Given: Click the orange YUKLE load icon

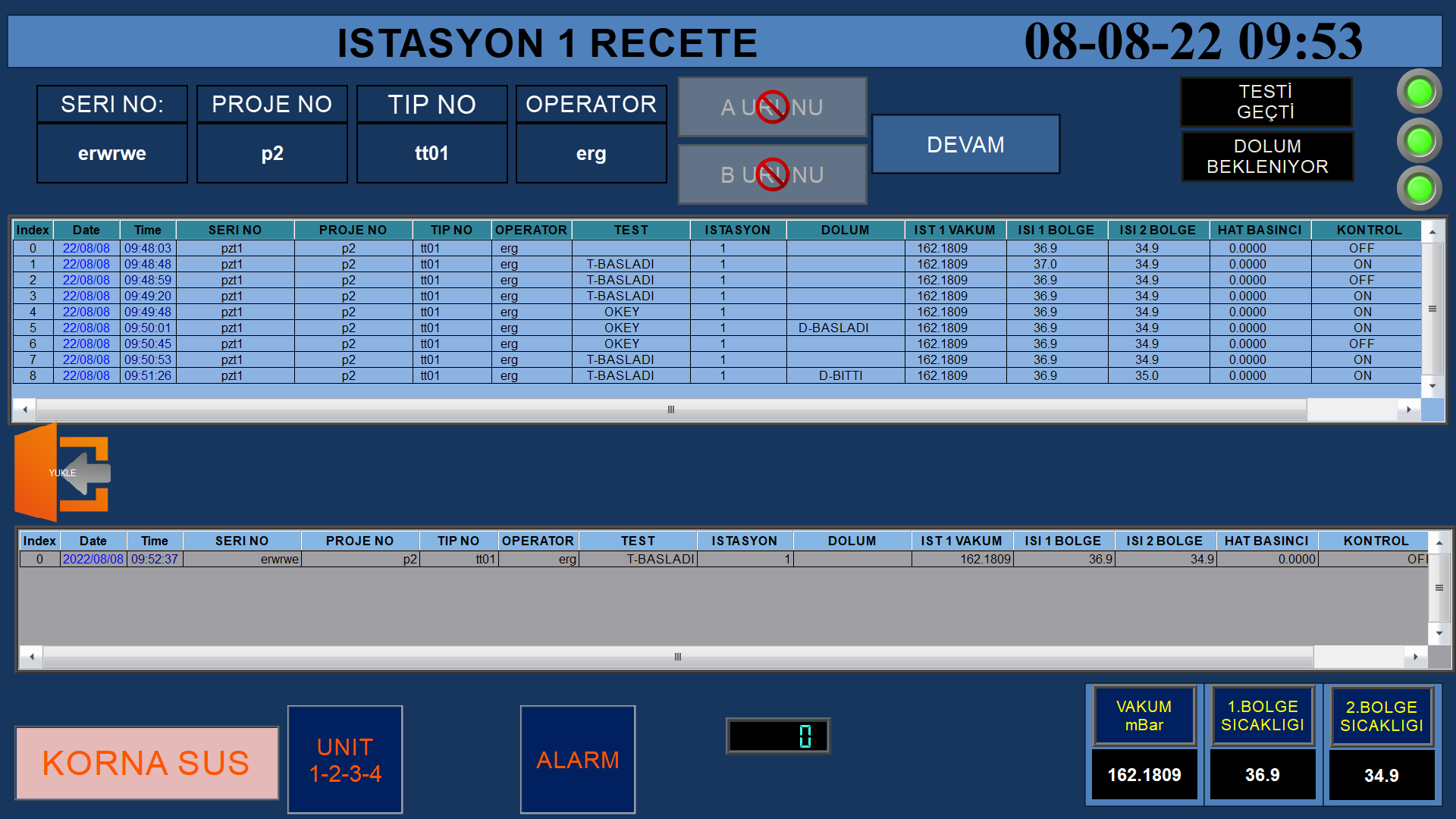Looking at the screenshot, I should pyautogui.click(x=63, y=472).
